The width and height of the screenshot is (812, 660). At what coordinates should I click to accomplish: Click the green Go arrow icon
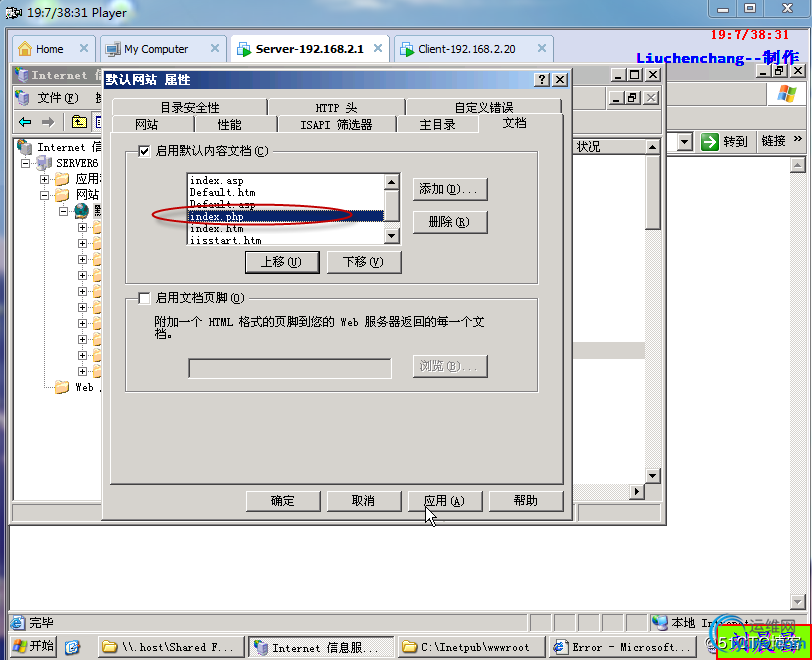pos(710,141)
